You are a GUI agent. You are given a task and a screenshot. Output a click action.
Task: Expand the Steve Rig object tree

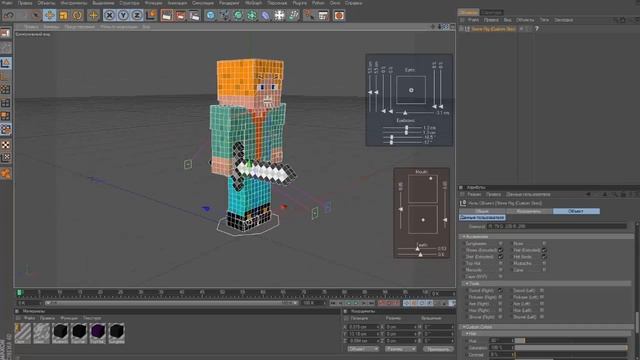click(462, 29)
